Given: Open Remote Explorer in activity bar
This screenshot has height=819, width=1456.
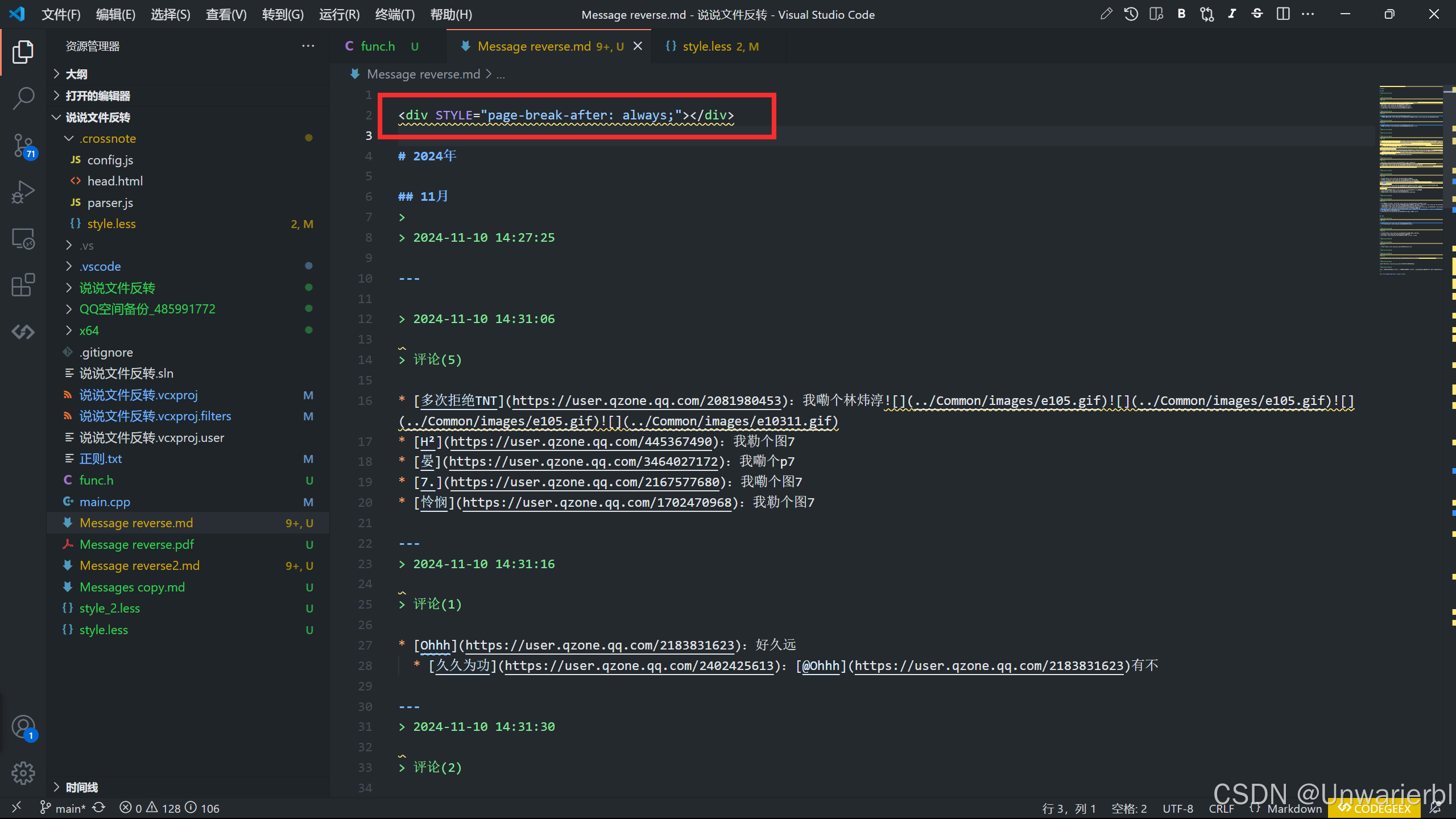Looking at the screenshot, I should [x=23, y=239].
